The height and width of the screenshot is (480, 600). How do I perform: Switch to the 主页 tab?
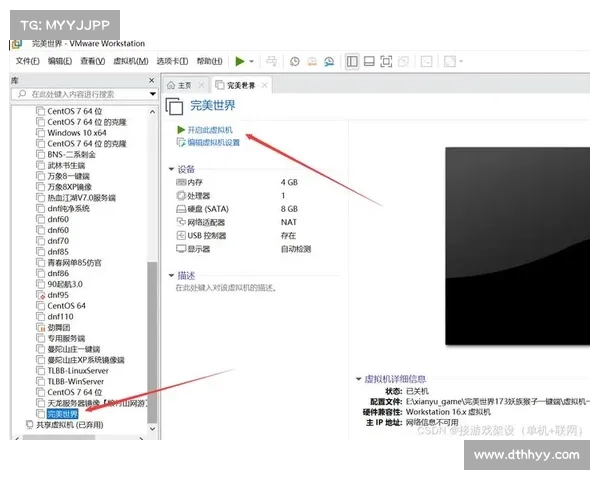click(185, 85)
